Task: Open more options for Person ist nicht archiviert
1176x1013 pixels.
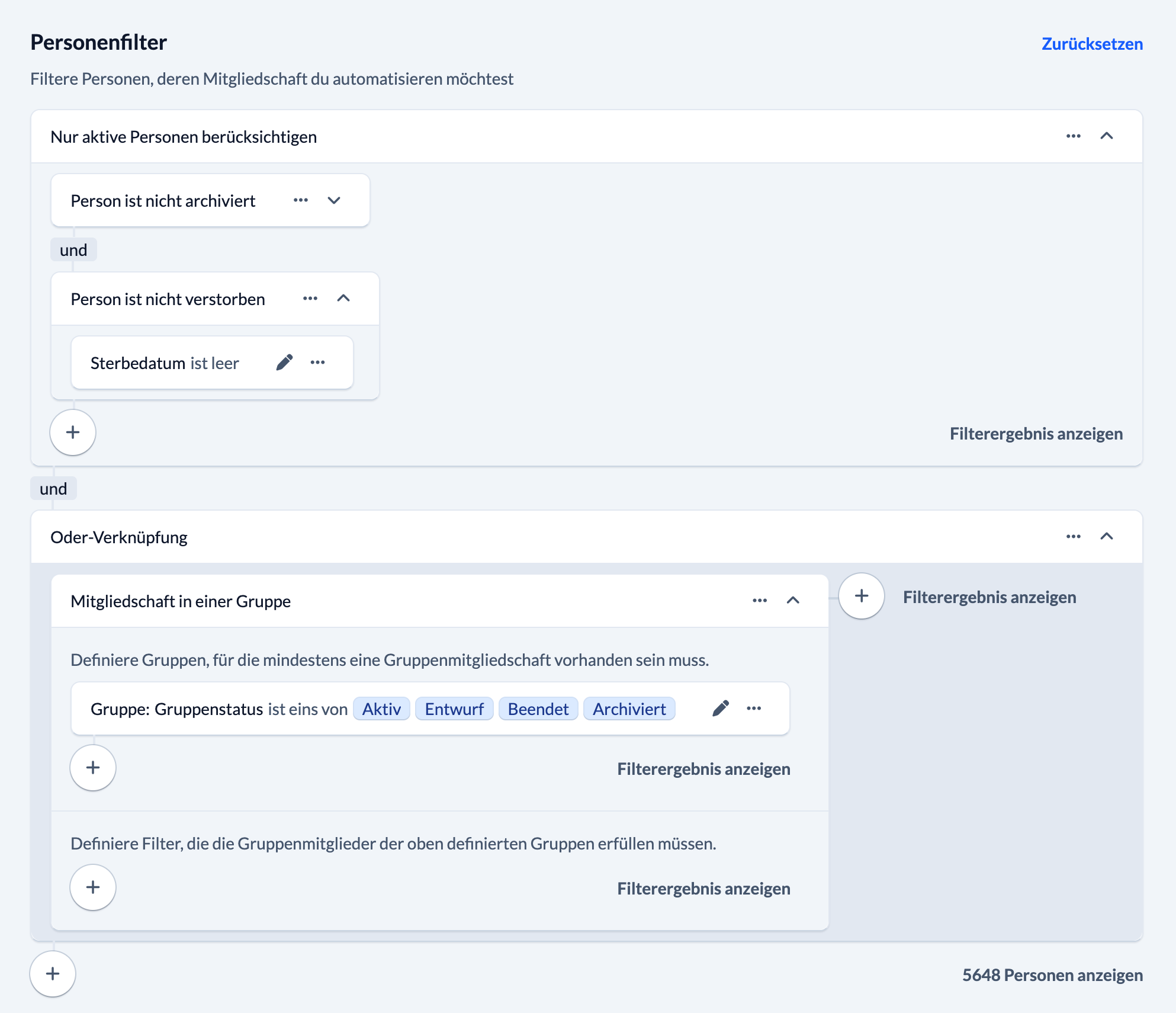Action: (x=301, y=200)
